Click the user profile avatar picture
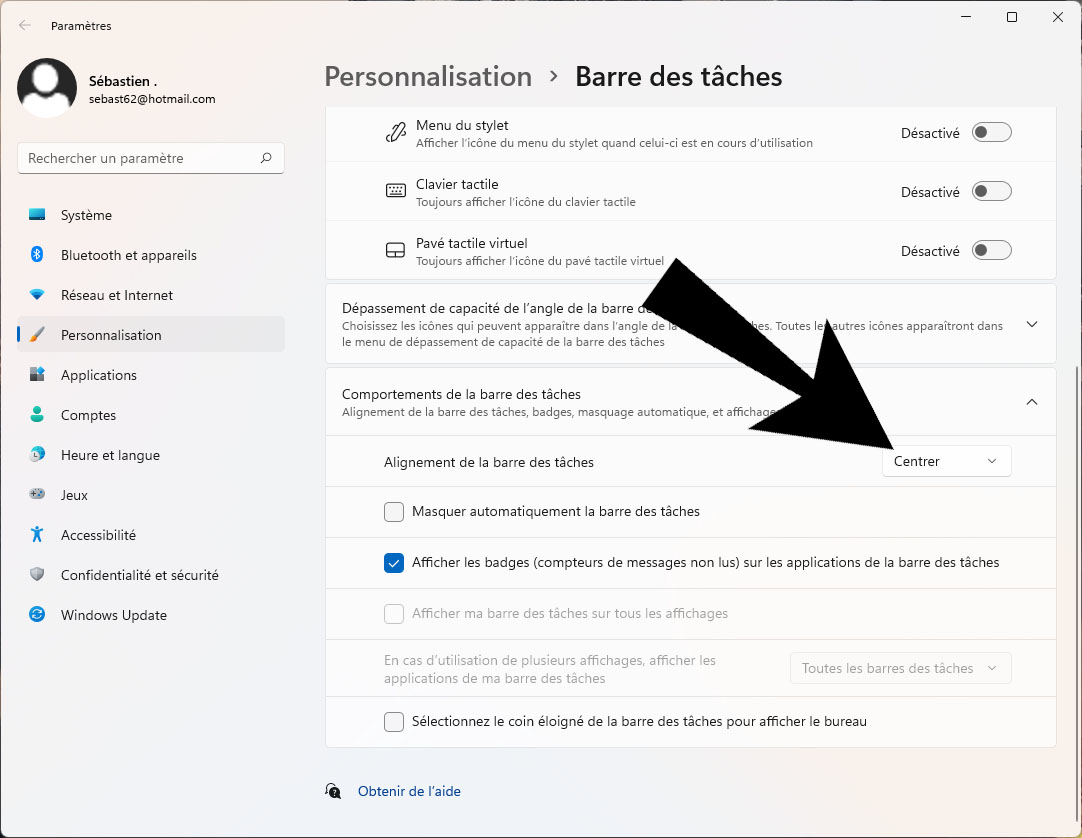The height and width of the screenshot is (838, 1082). [x=47, y=88]
